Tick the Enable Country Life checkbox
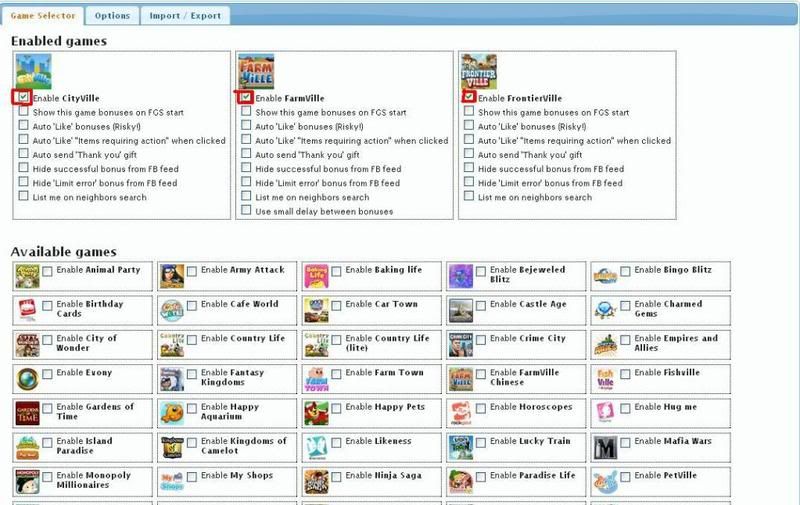800x505 pixels. (x=192, y=340)
